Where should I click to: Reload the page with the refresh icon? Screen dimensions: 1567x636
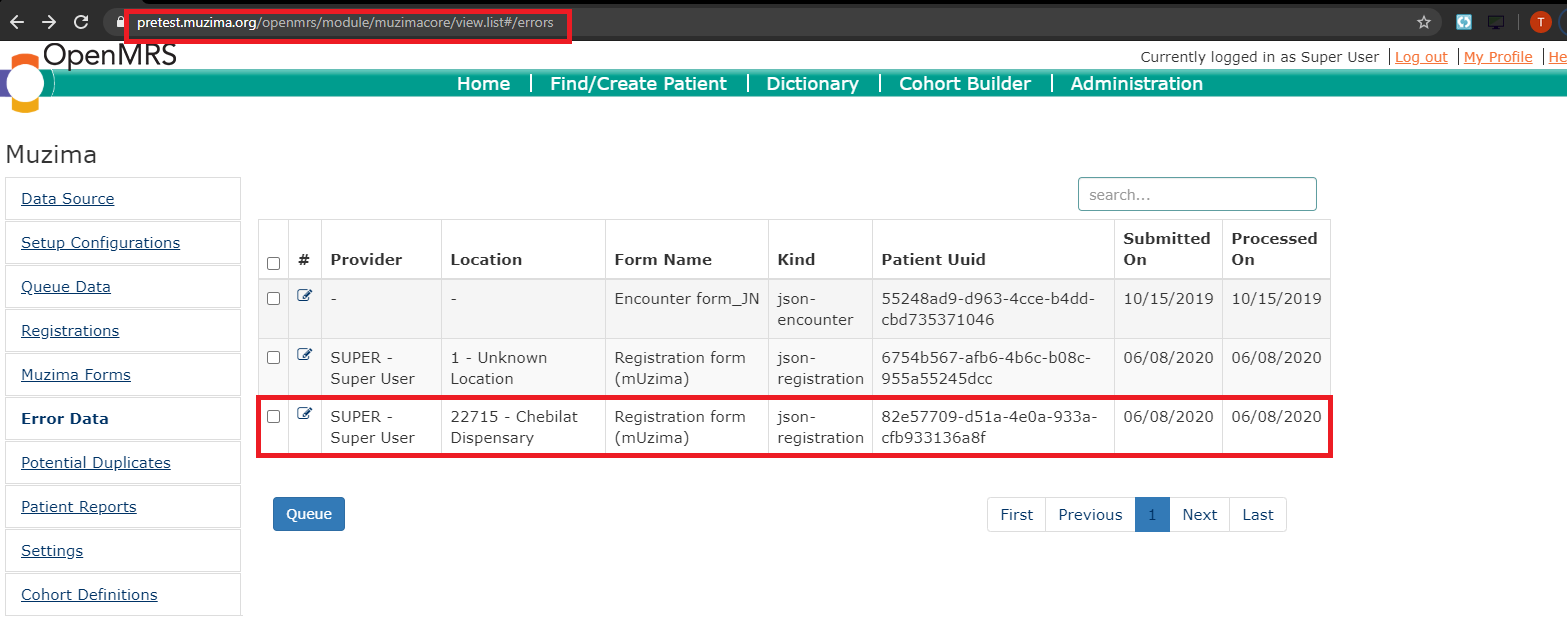83,22
